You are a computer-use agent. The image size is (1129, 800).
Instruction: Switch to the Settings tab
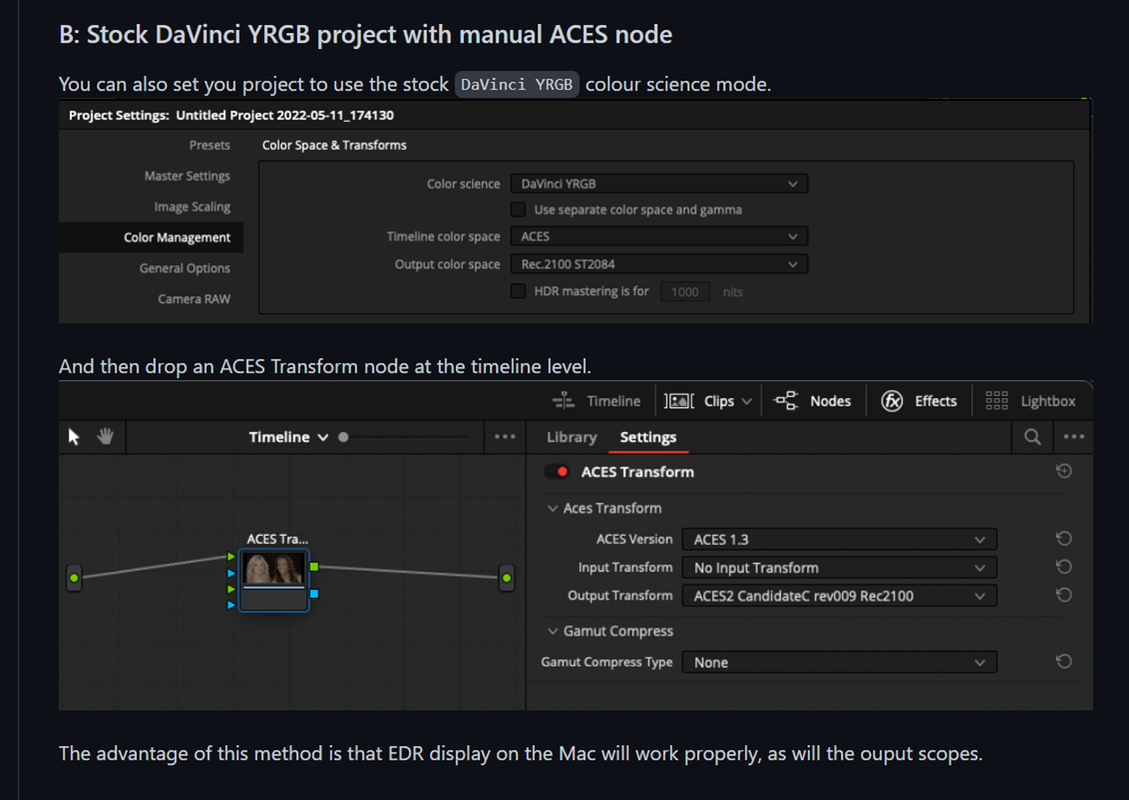648,437
